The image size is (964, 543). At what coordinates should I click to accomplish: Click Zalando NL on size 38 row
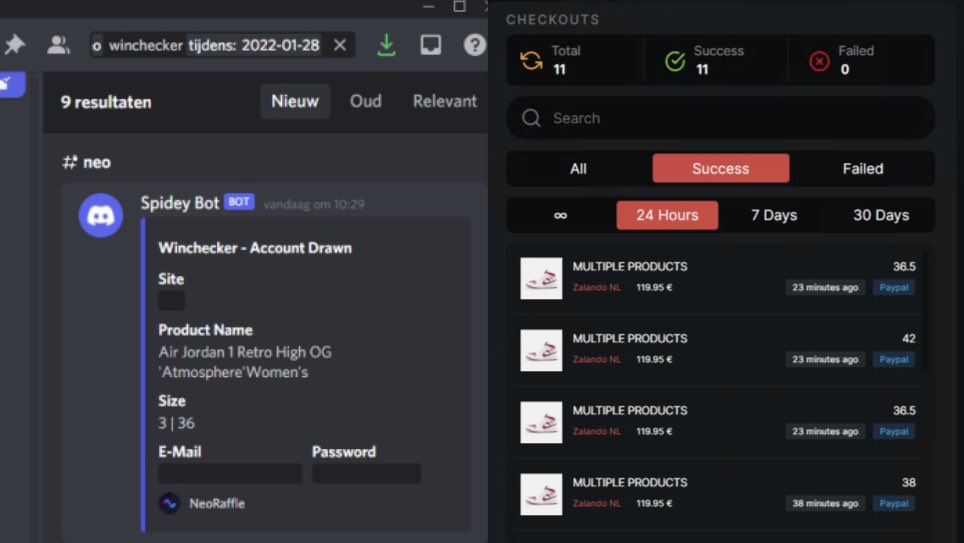coord(596,503)
